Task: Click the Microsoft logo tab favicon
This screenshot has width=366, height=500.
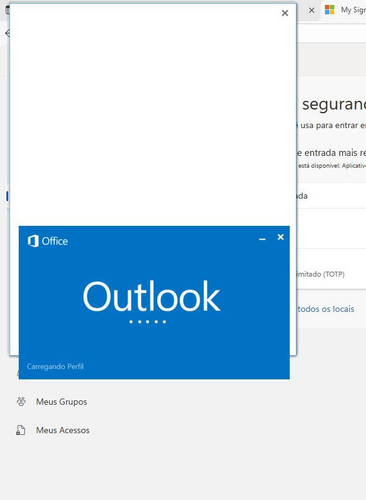Action: click(x=329, y=10)
